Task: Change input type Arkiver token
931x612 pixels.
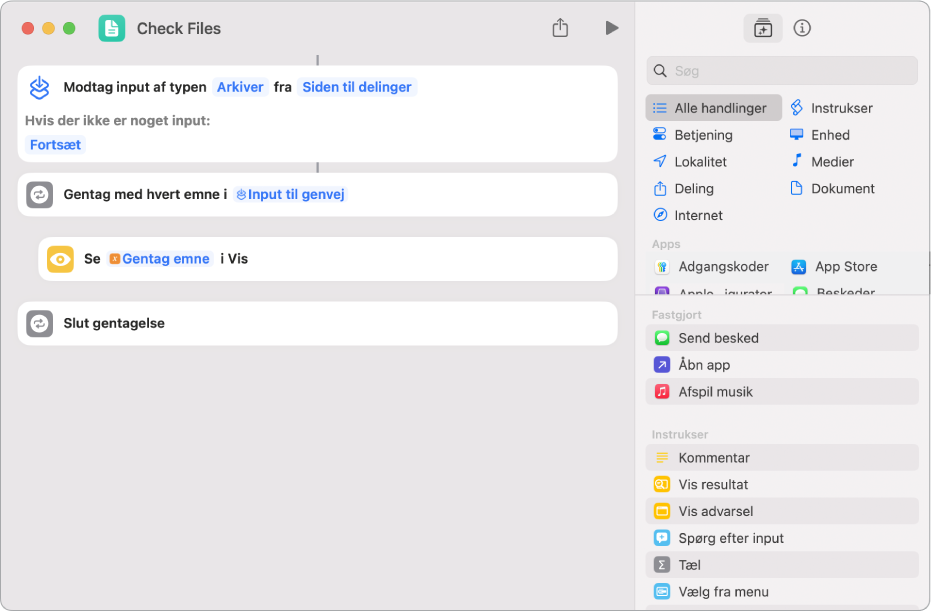Action: click(240, 87)
